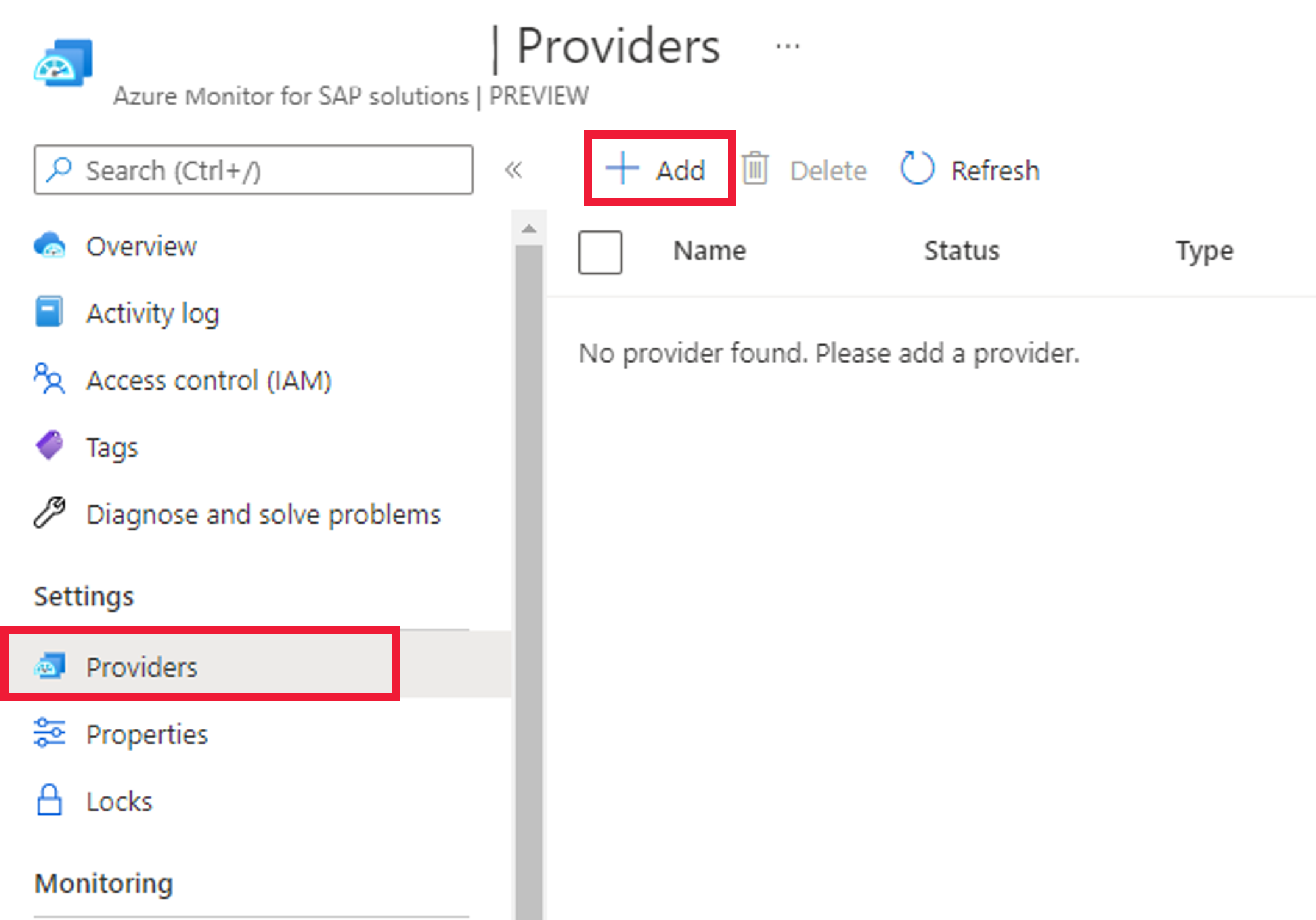Click the Providers settings icon
Viewport: 1316px width, 920px height.
(x=50, y=667)
